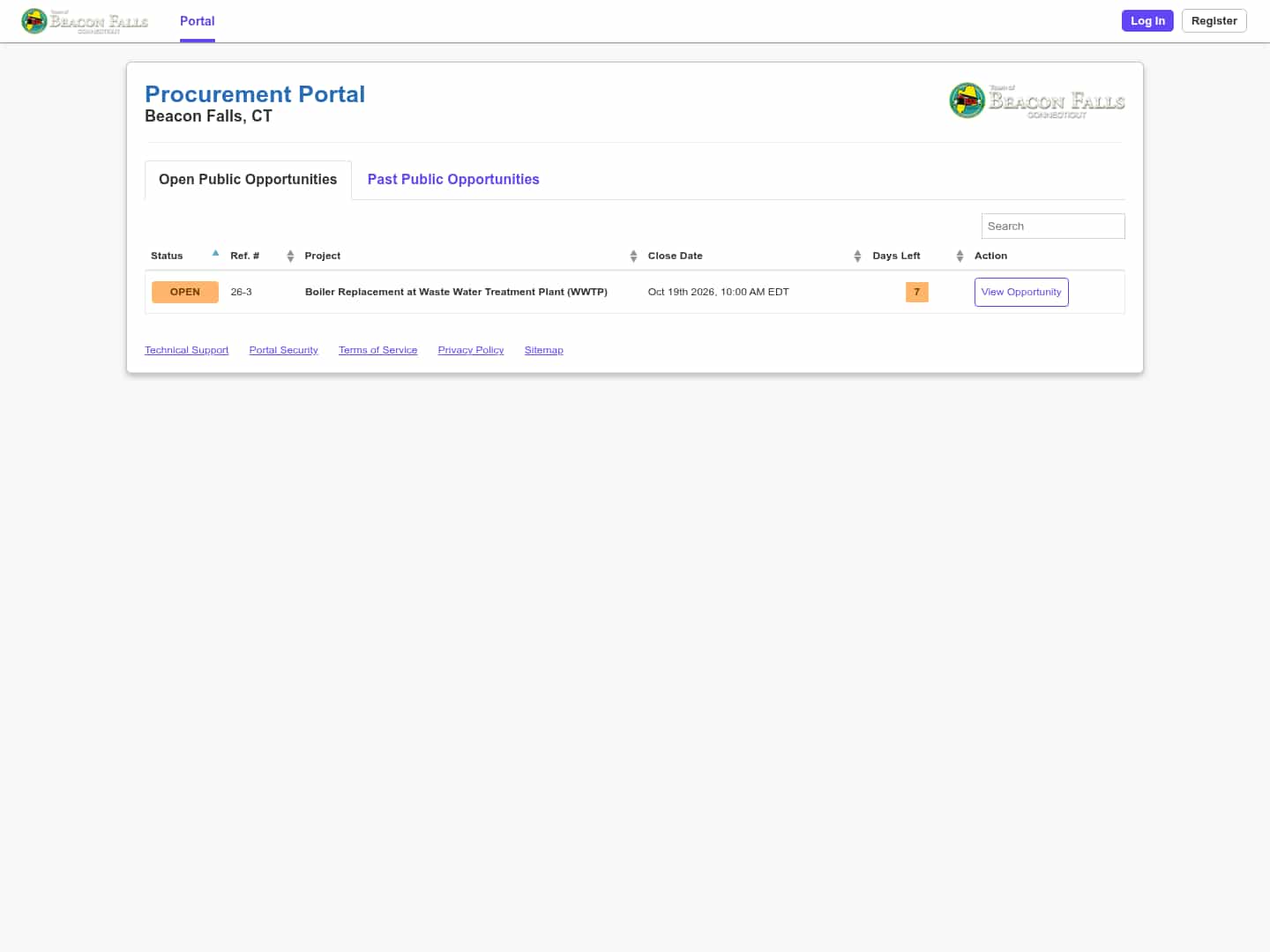
Task: Open the Terms of Service link
Action: tap(378, 350)
